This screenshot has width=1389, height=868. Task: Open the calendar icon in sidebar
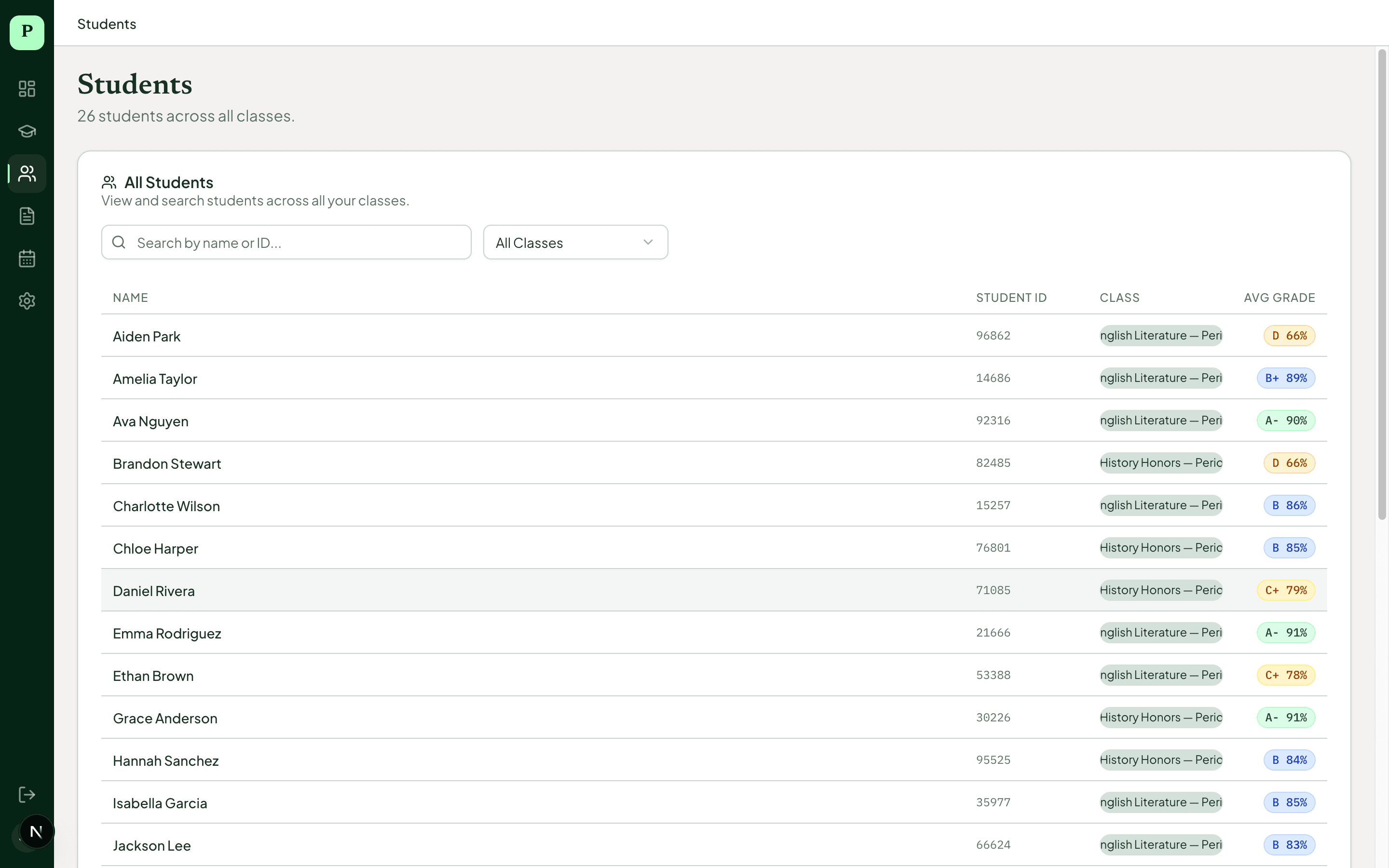pyautogui.click(x=27, y=258)
